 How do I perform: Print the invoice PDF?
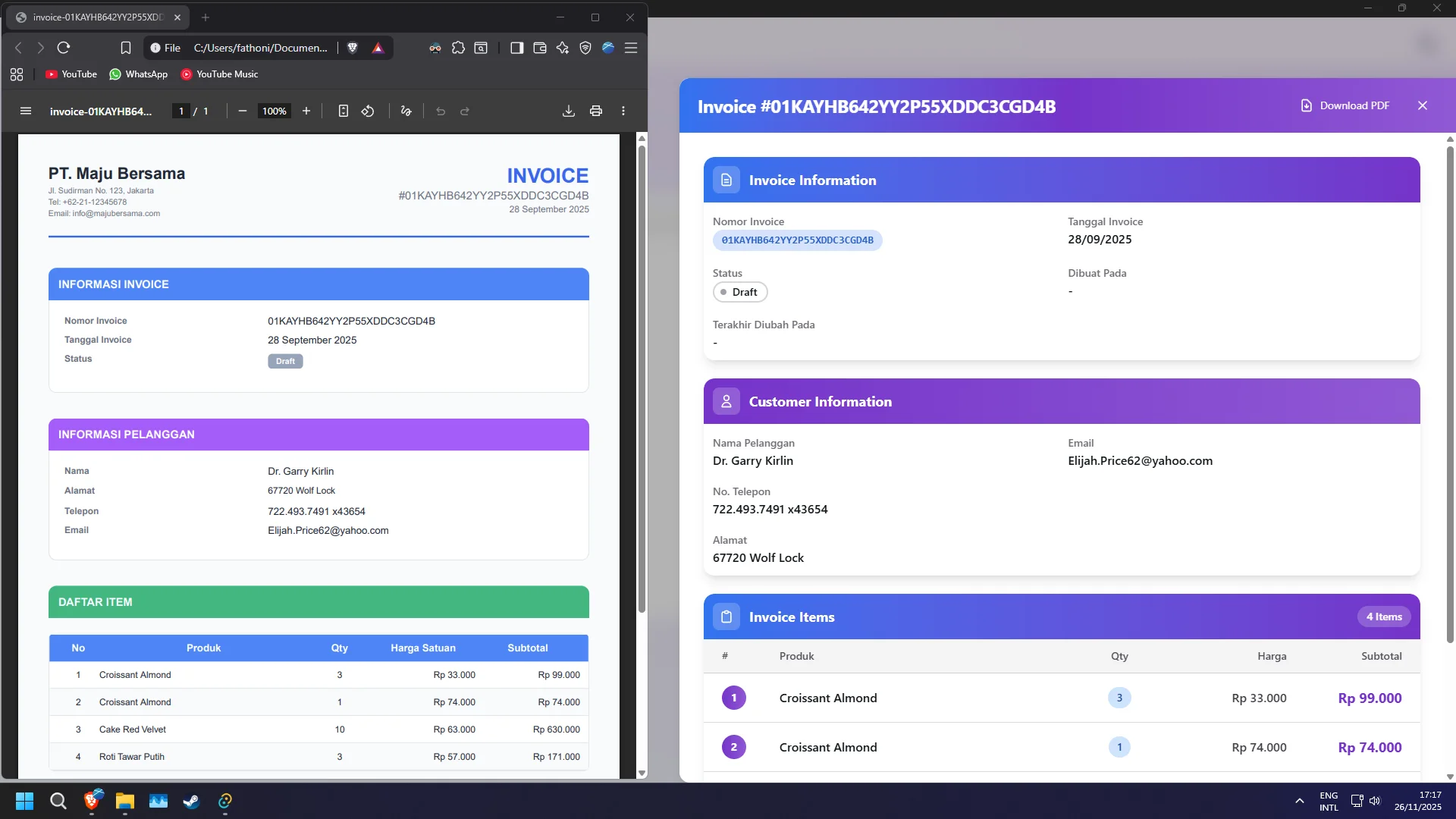tap(596, 111)
